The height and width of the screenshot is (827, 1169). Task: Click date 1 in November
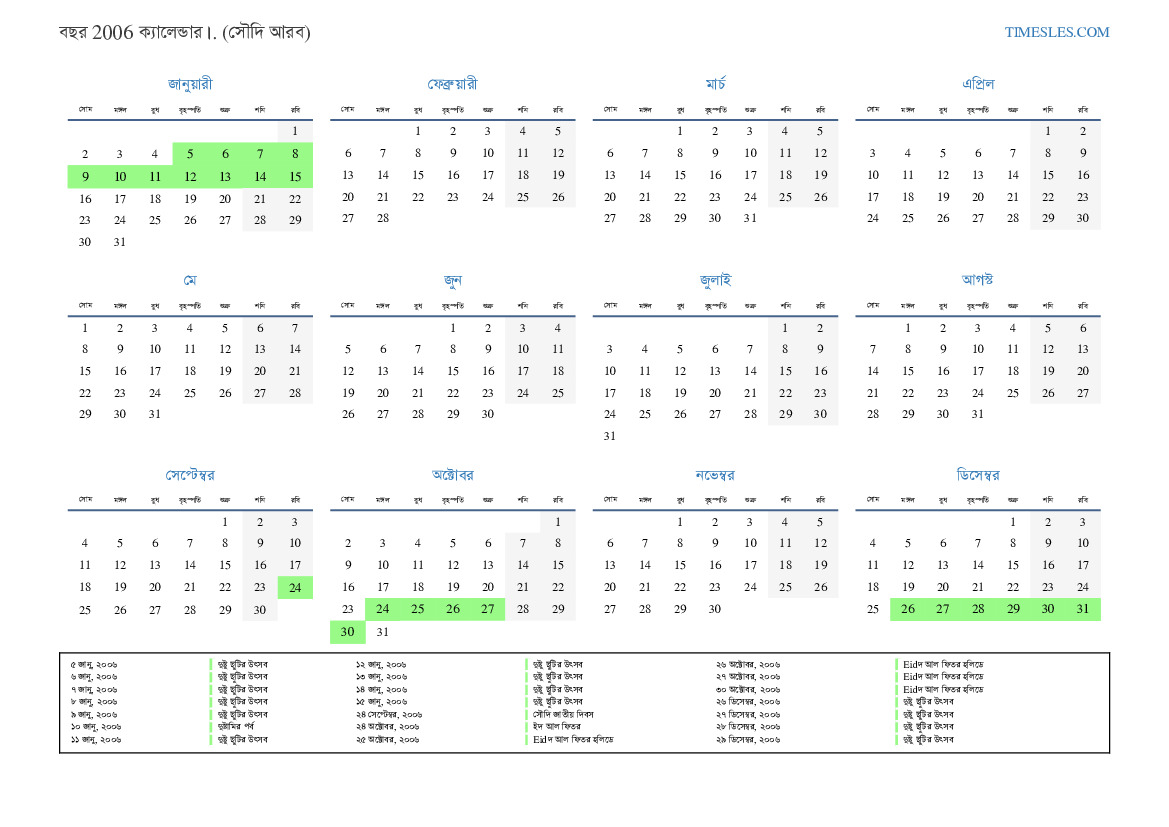(x=680, y=522)
